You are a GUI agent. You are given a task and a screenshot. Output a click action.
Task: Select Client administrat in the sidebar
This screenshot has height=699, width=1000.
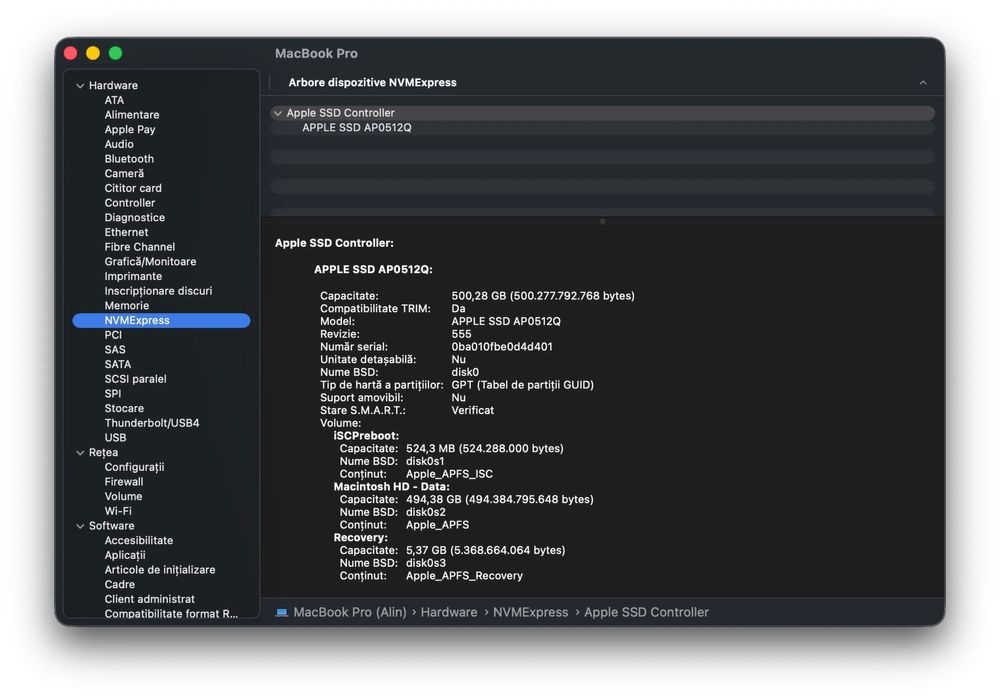pos(150,599)
